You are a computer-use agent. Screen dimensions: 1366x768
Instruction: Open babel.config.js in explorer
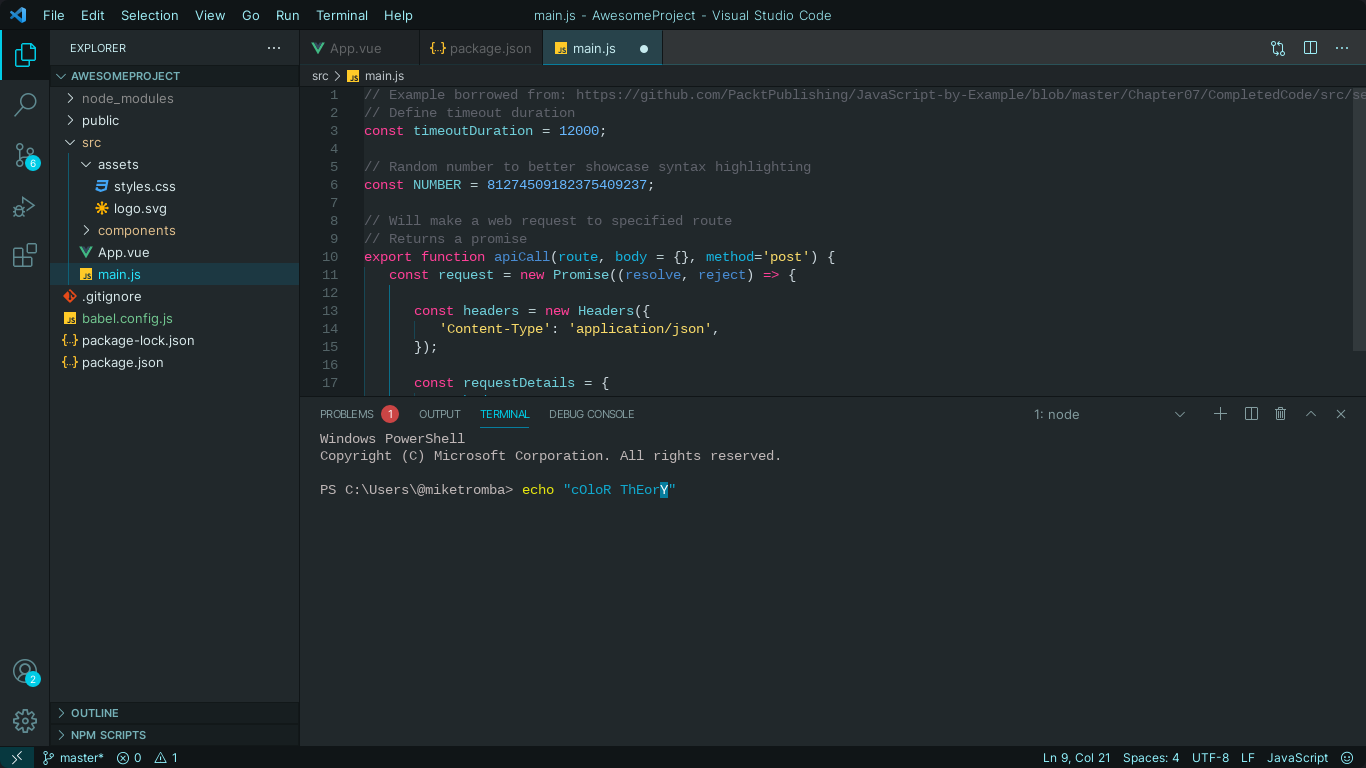(x=127, y=318)
